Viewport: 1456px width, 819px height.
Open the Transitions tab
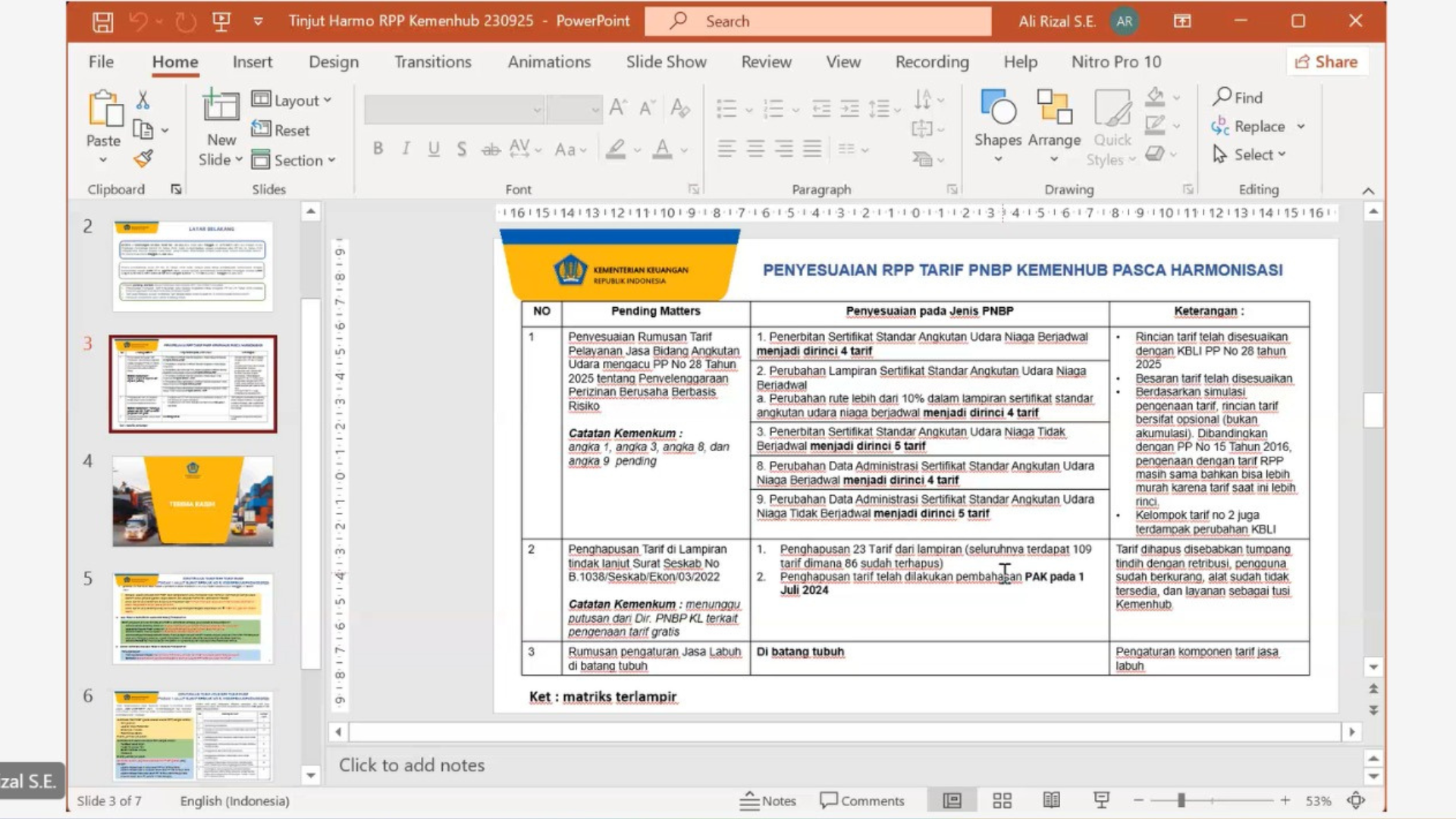tap(433, 61)
